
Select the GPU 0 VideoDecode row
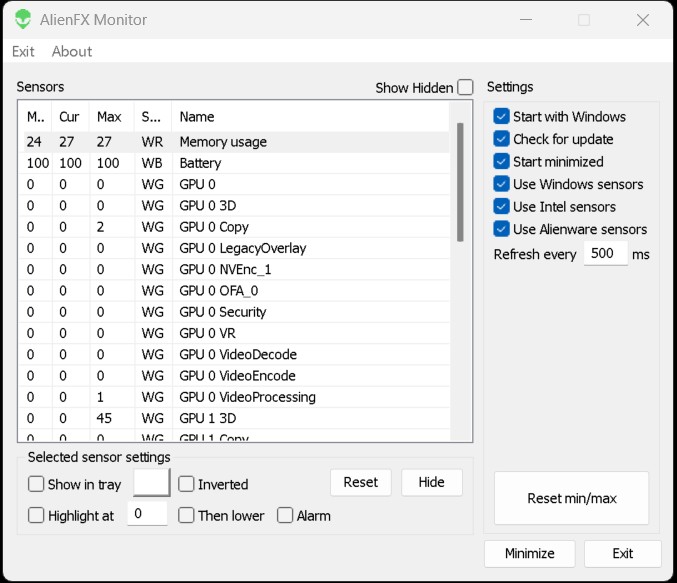pos(234,355)
